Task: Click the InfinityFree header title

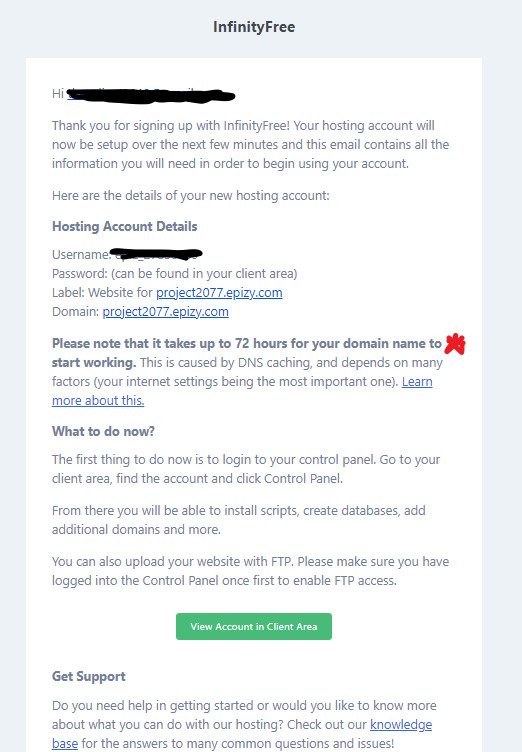Action: point(254,27)
